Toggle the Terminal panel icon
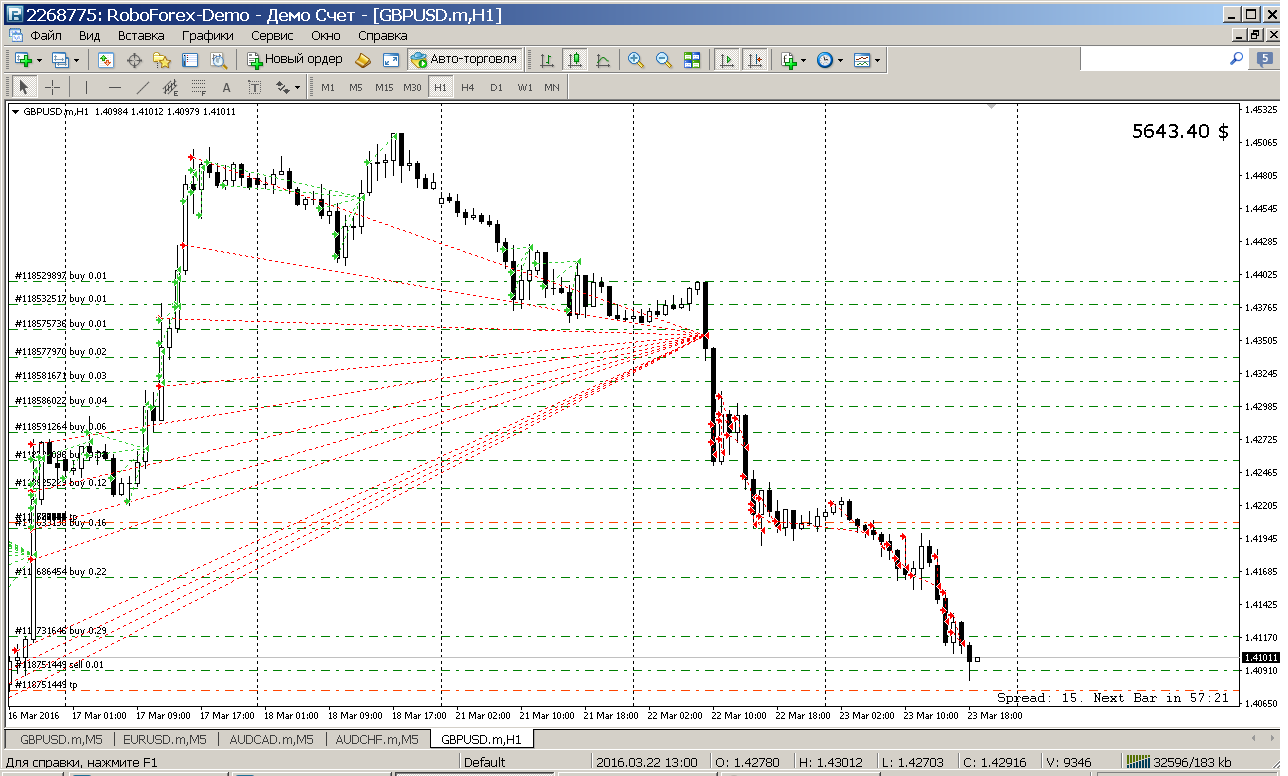 pos(190,60)
